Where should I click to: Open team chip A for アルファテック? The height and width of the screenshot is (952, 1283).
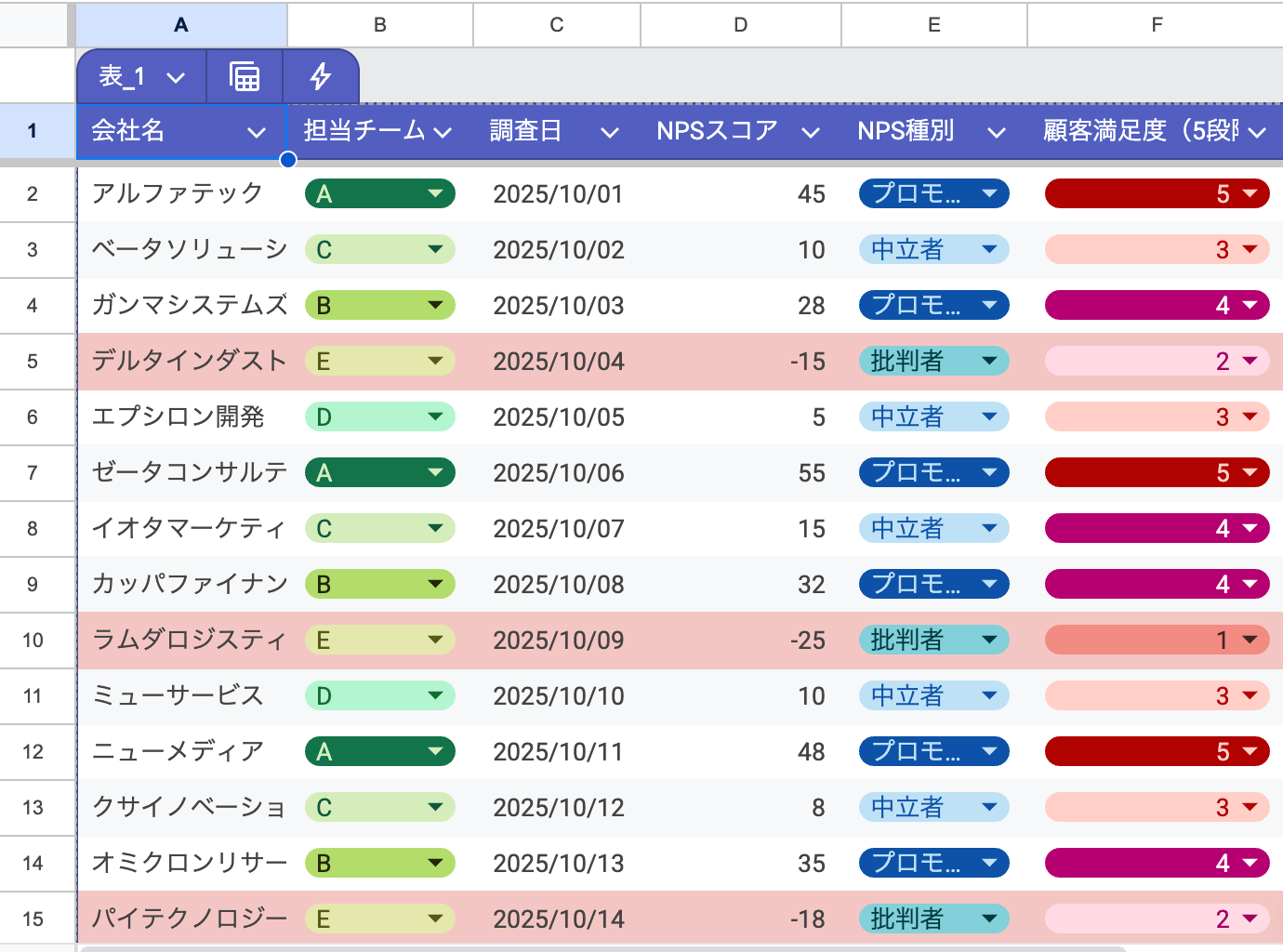[379, 194]
